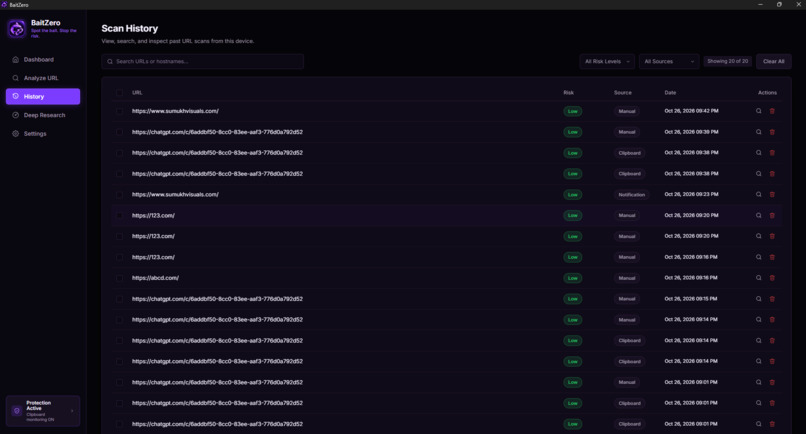Inspect the Manual chatgpt.com scan from 09:01 PM
Screen dimensions: 806x434
[758, 382]
